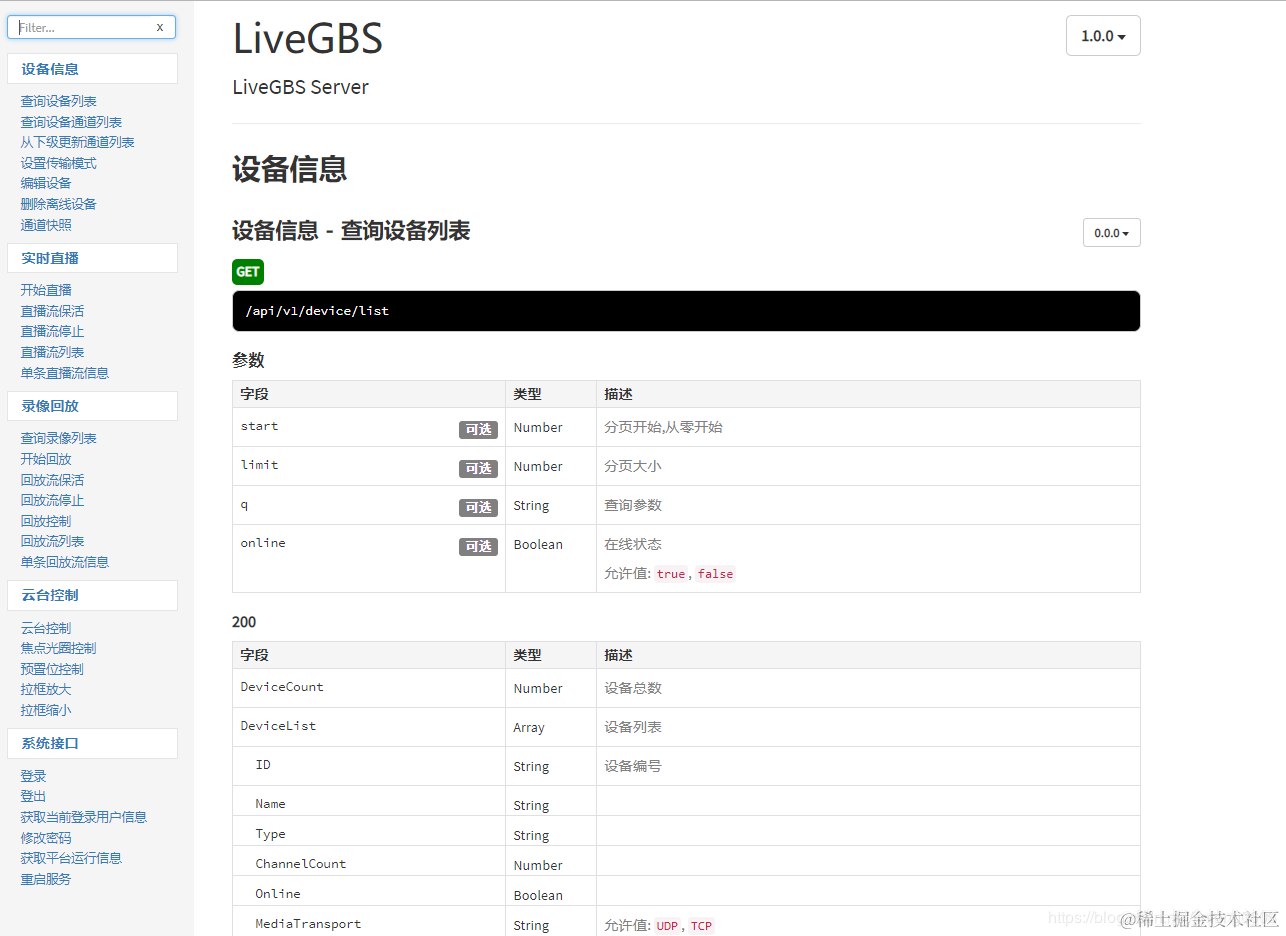This screenshot has width=1286, height=936.
Task: Click the LiveGBS page title
Action: 308,39
